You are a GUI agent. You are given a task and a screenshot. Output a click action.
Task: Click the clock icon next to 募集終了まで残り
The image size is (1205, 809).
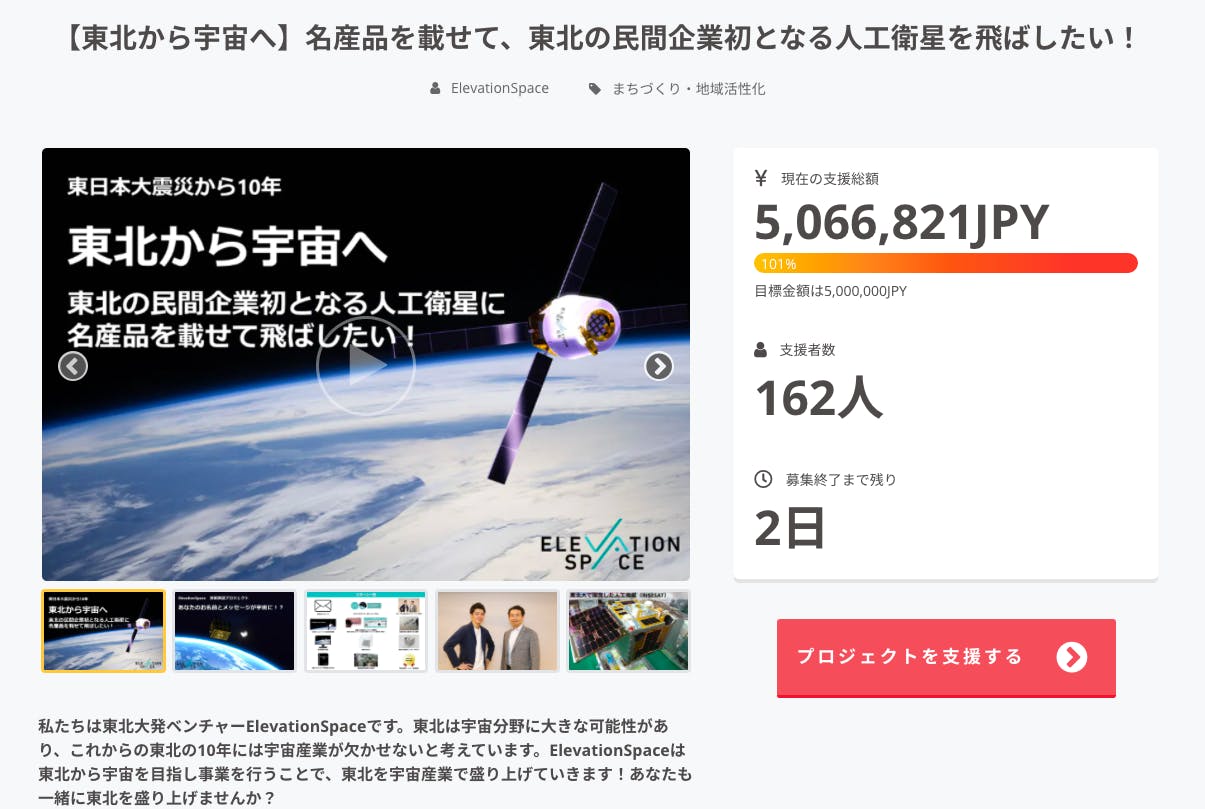click(763, 479)
